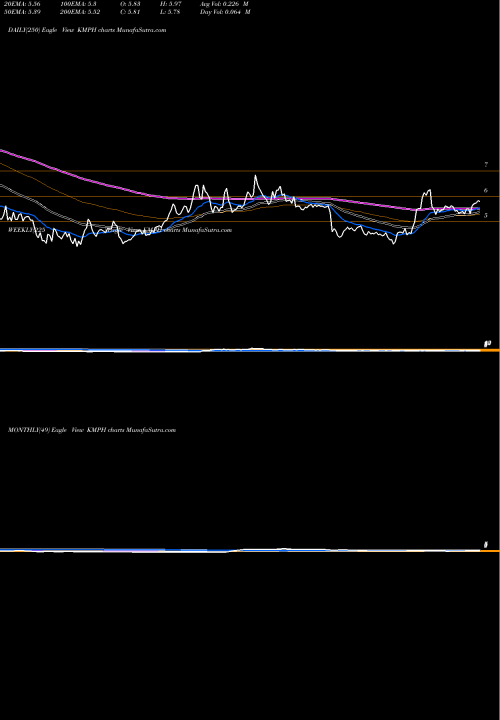
Task: Click the price axis label 7
Action: pyautogui.click(x=486, y=164)
